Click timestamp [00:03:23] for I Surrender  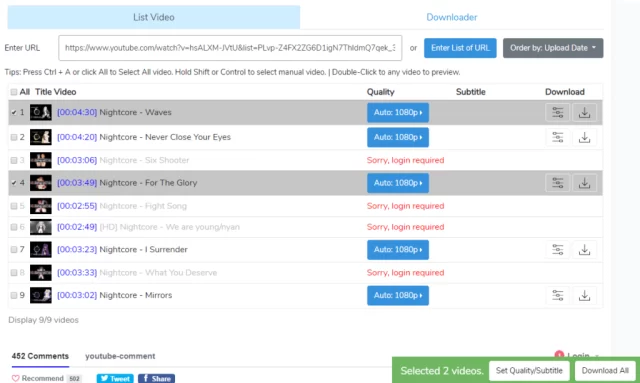coord(77,249)
